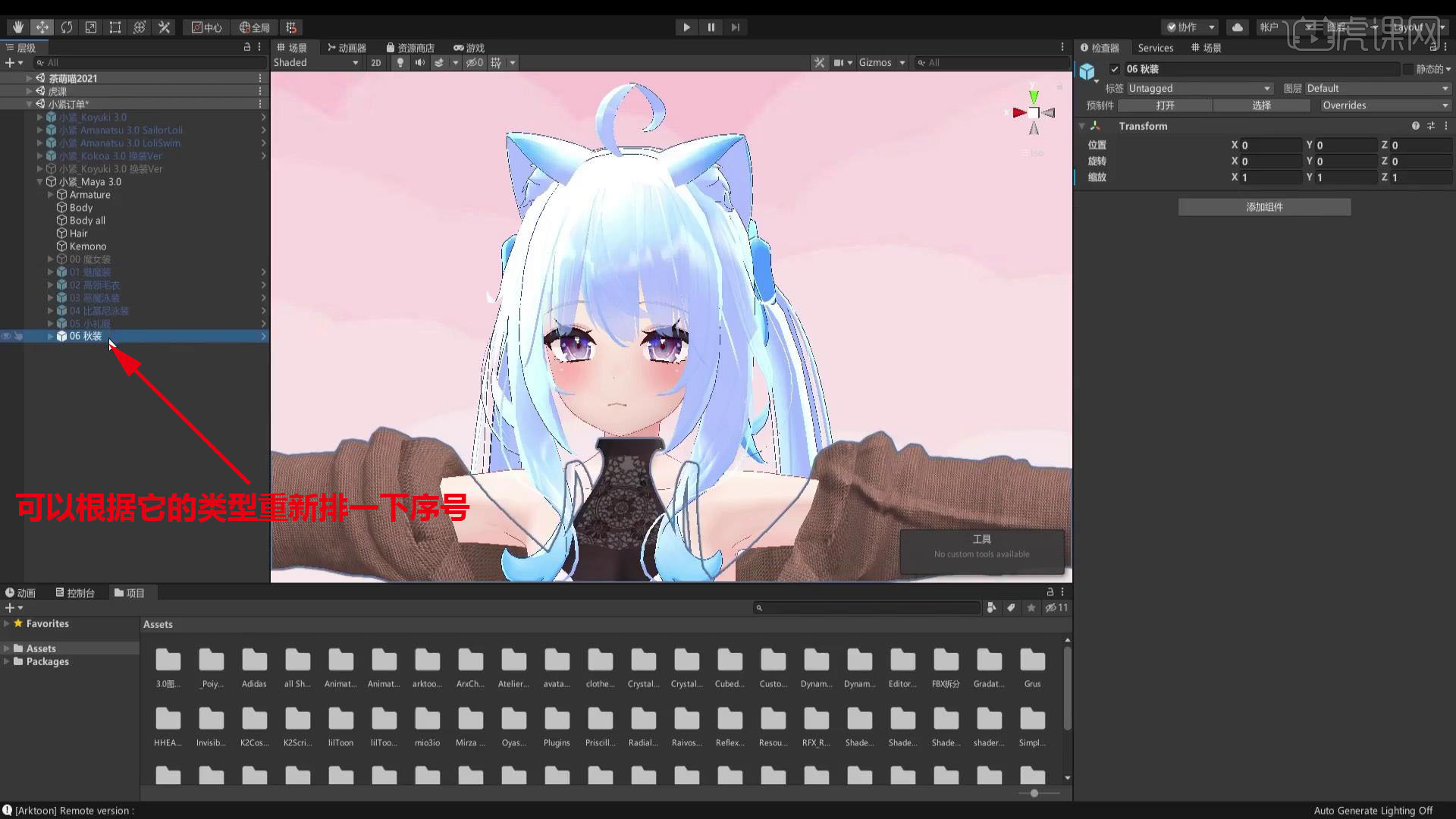This screenshot has height=819, width=1456.
Task: Click the Play button in timeline
Action: [687, 27]
